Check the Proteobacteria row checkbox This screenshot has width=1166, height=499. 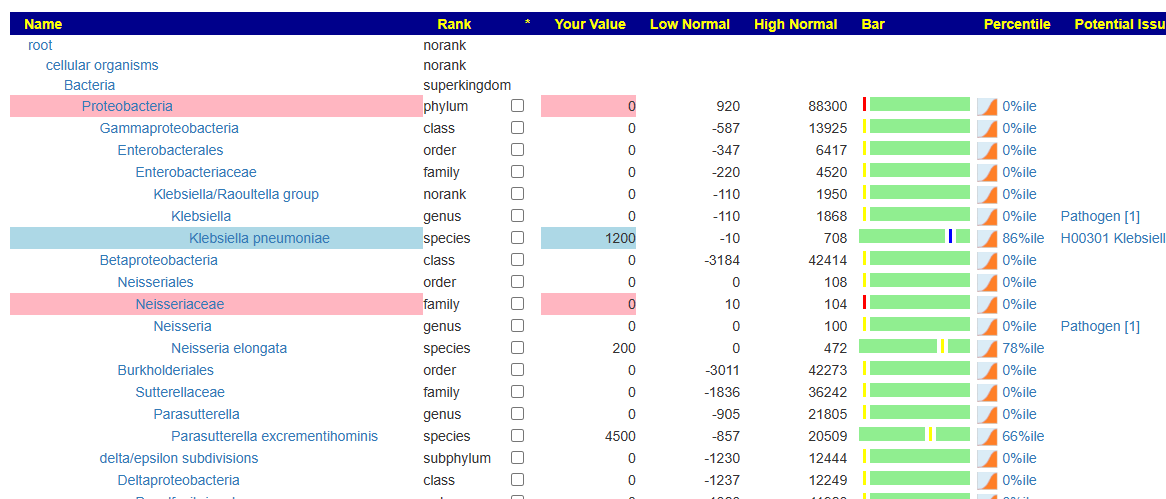click(x=518, y=106)
